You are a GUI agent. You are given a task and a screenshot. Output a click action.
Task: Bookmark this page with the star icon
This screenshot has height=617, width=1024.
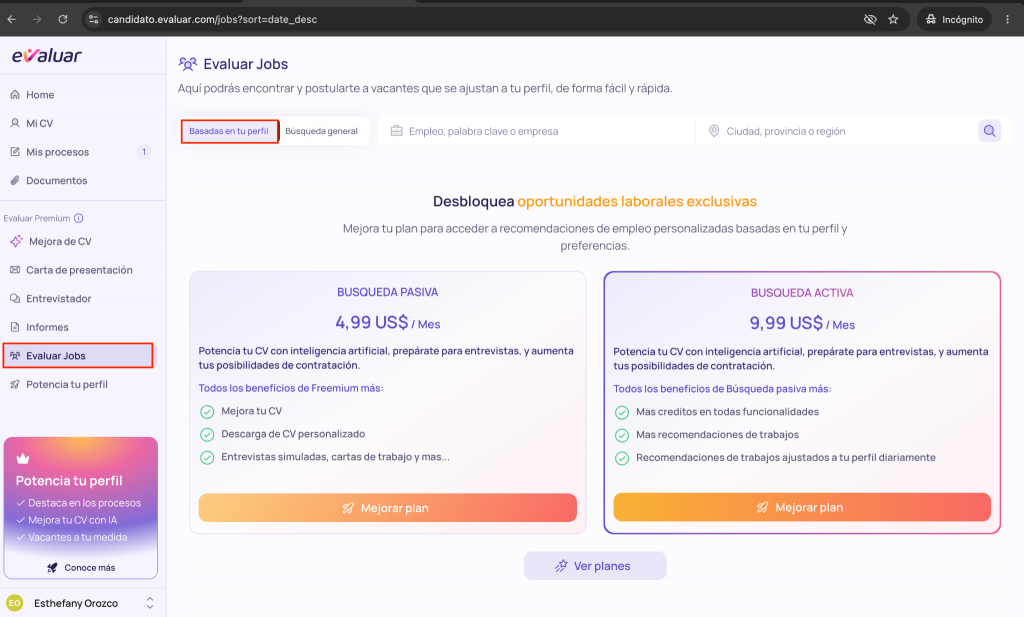(893, 19)
